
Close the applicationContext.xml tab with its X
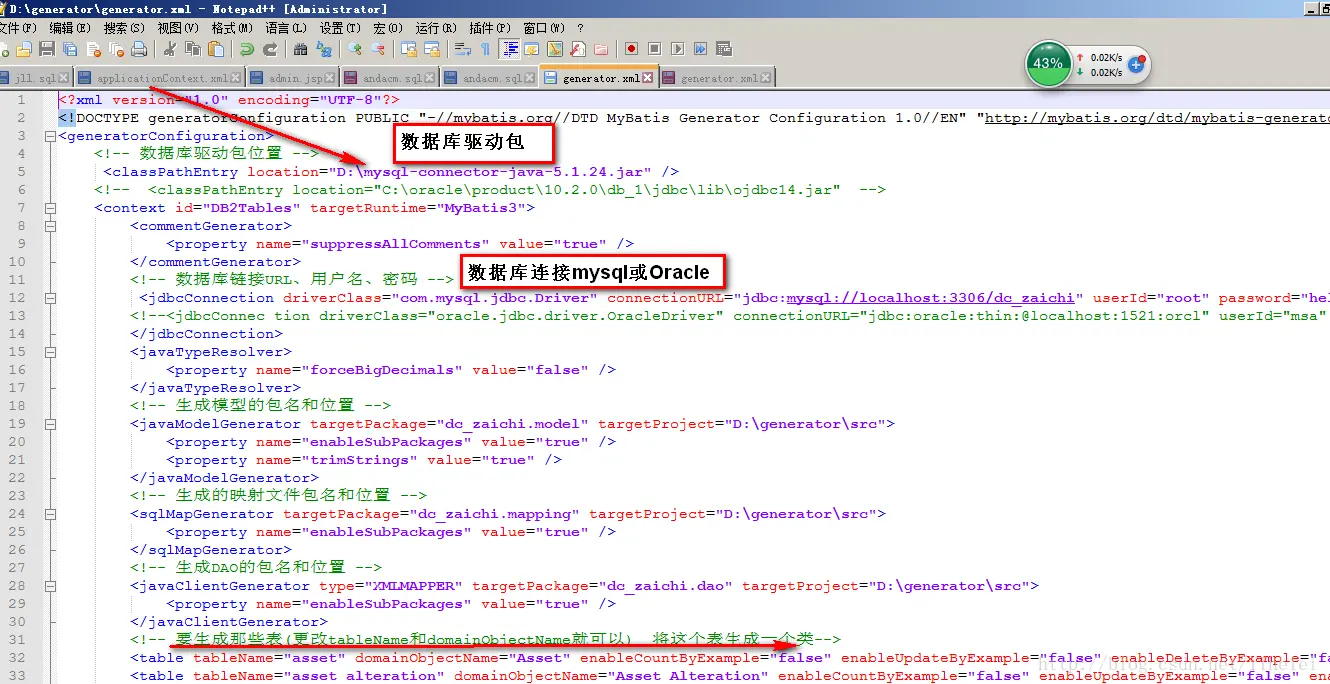tap(237, 78)
